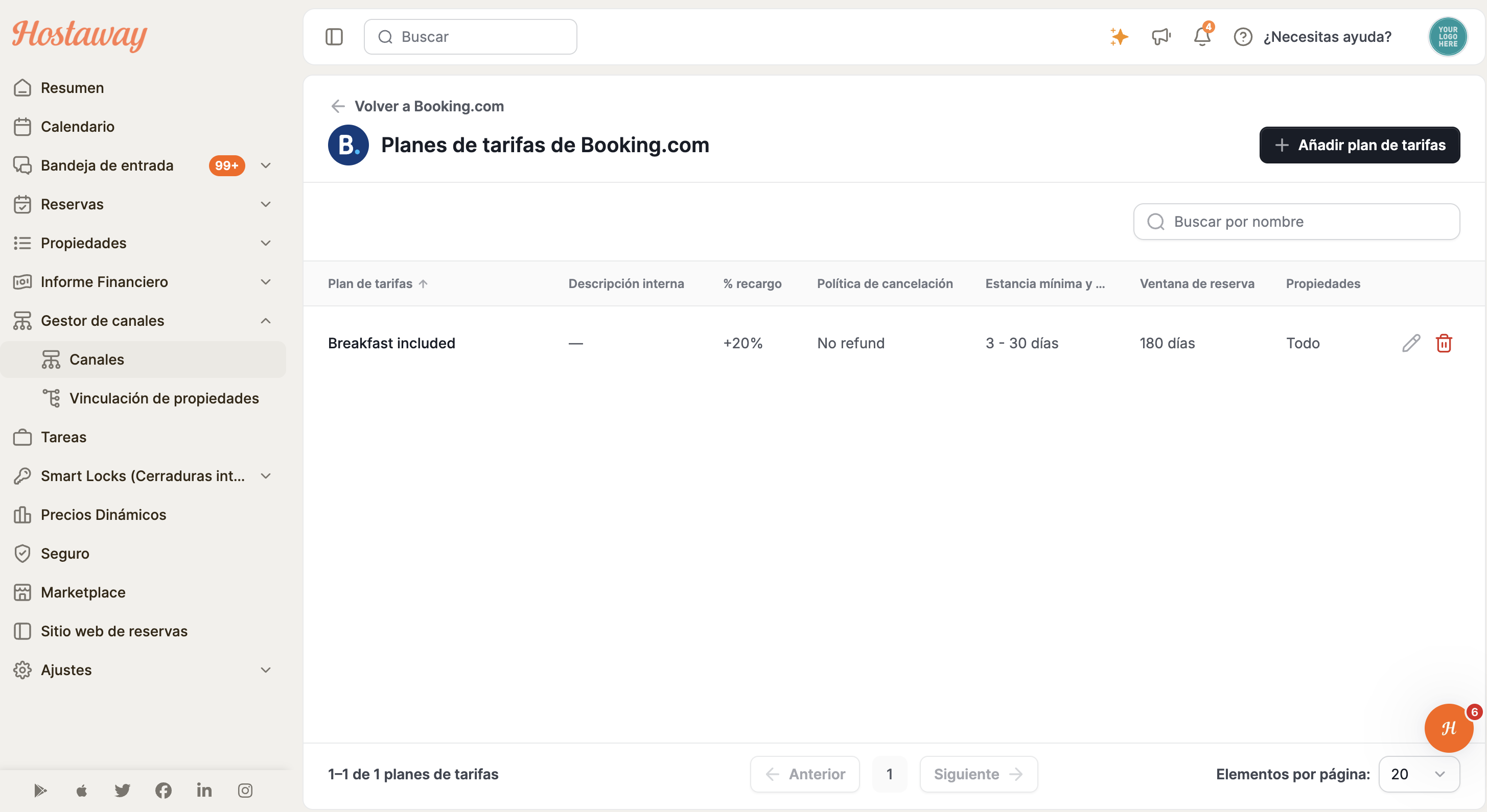
Task: Open the ¿Necesitas ayuda? help link
Action: (1312, 36)
